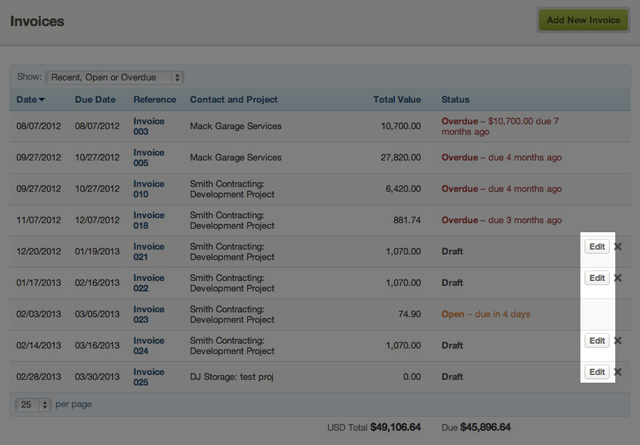Sort by Due Date column header

(95, 100)
